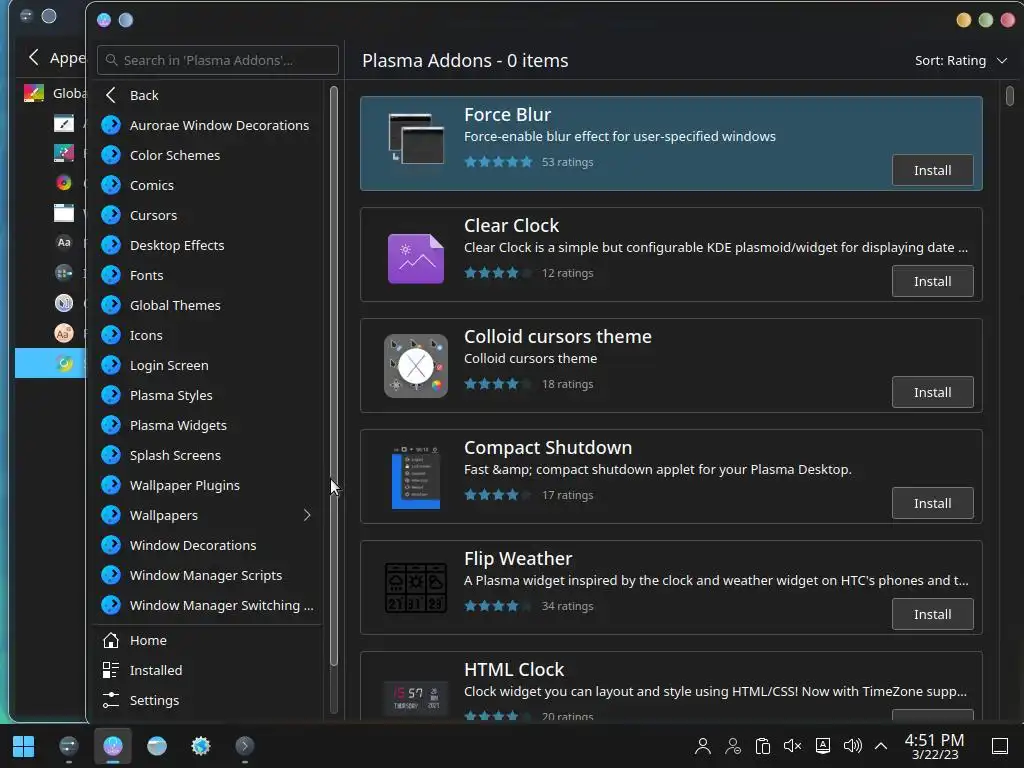This screenshot has height=768, width=1024.
Task: Expand the Wallpapers subcategory arrow
Action: click(307, 516)
